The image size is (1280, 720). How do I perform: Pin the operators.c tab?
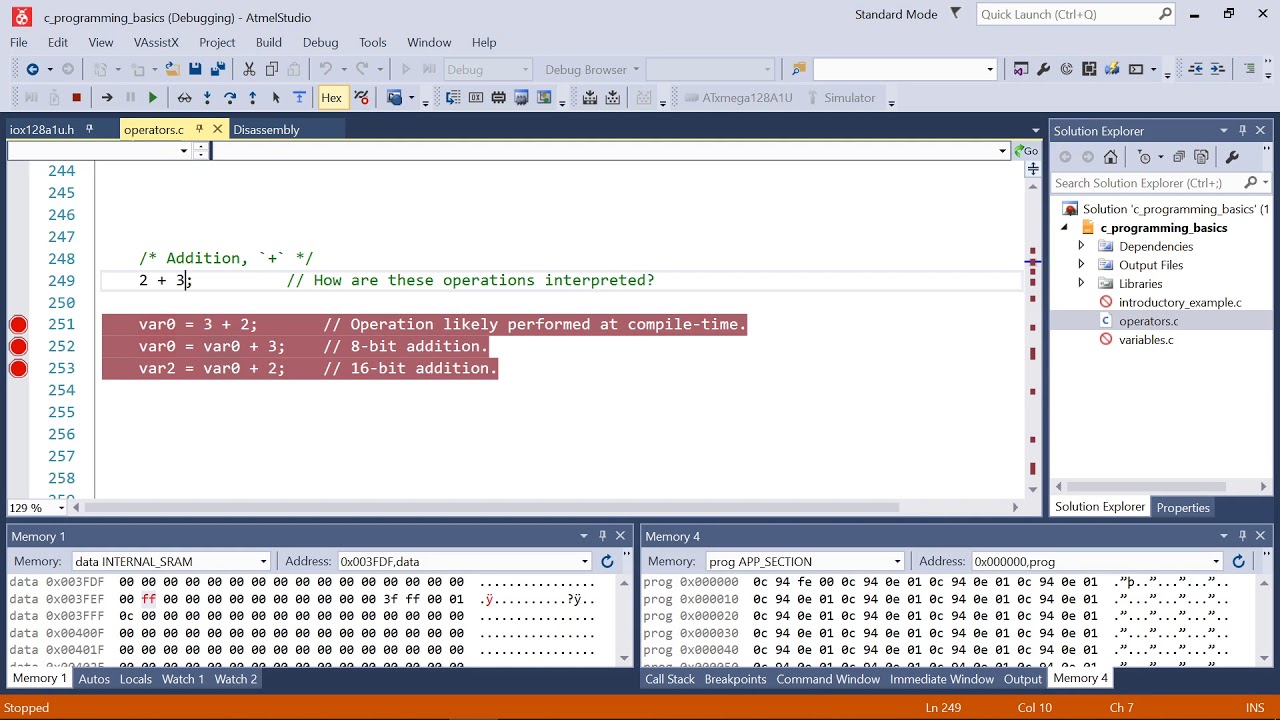(x=199, y=129)
